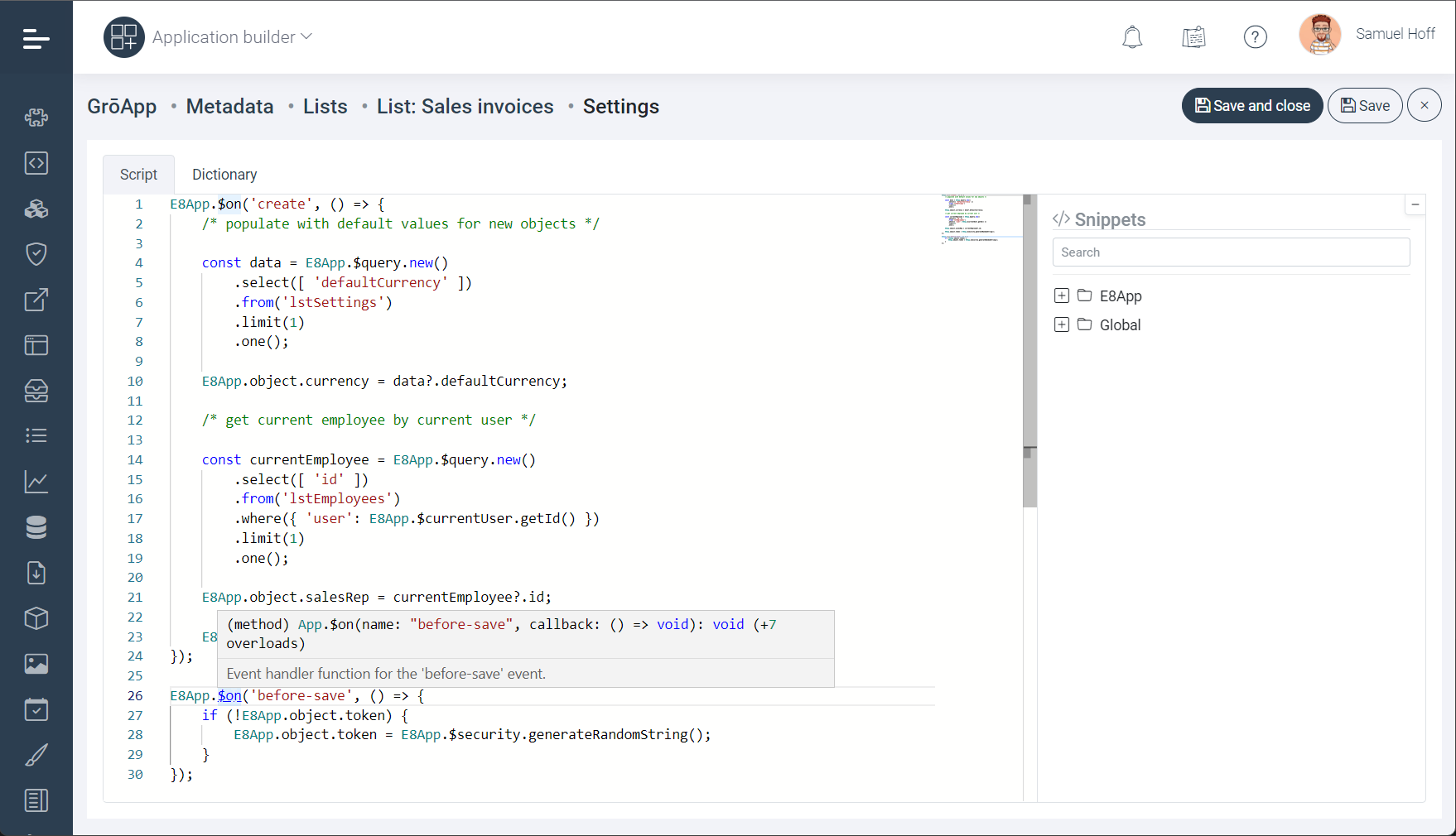The width and height of the screenshot is (1456, 836).
Task: Click the Lists breadcrumb link
Action: pyautogui.click(x=325, y=107)
